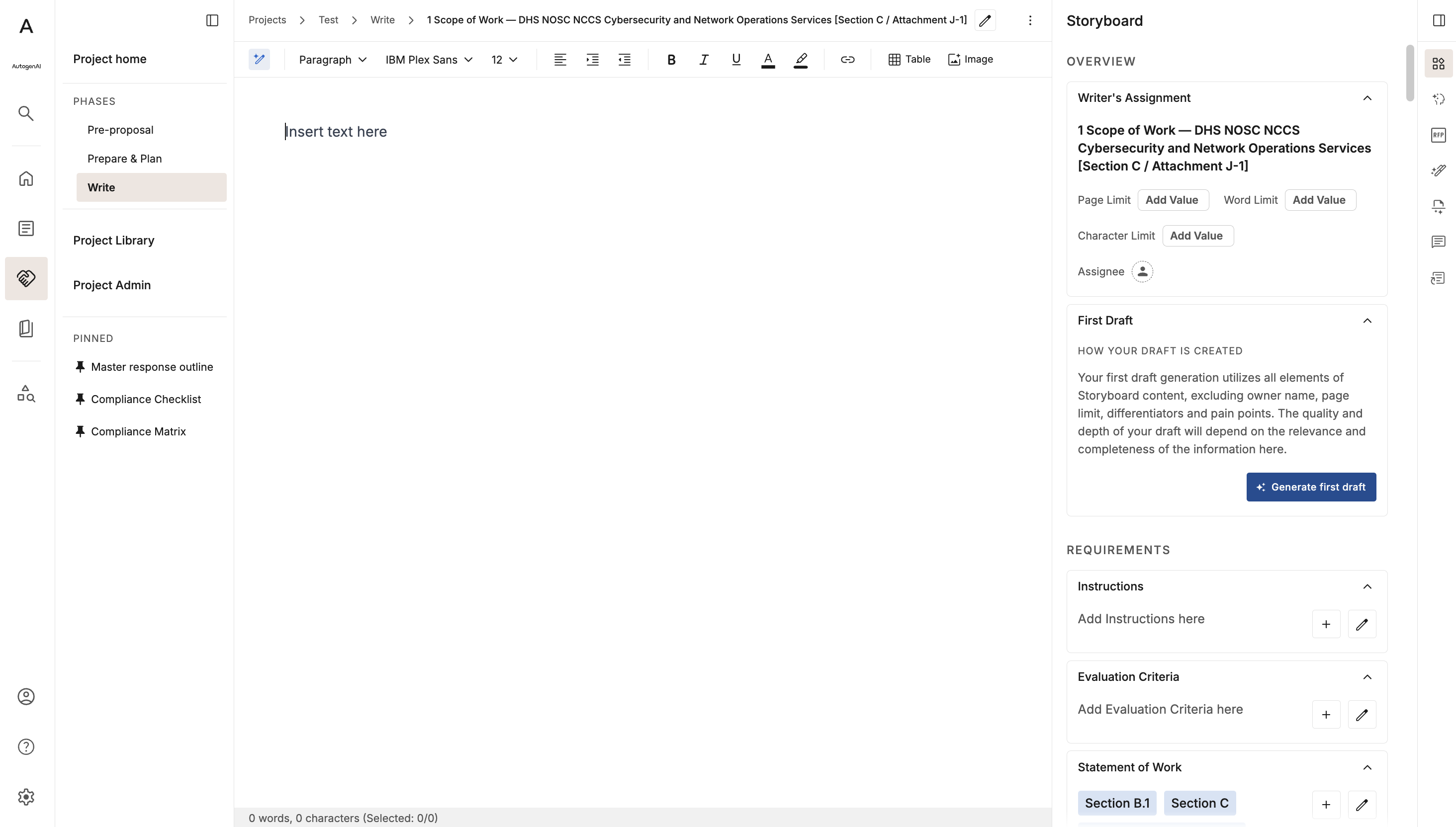
Task: Open the shapes search icon in left rail
Action: (x=26, y=393)
